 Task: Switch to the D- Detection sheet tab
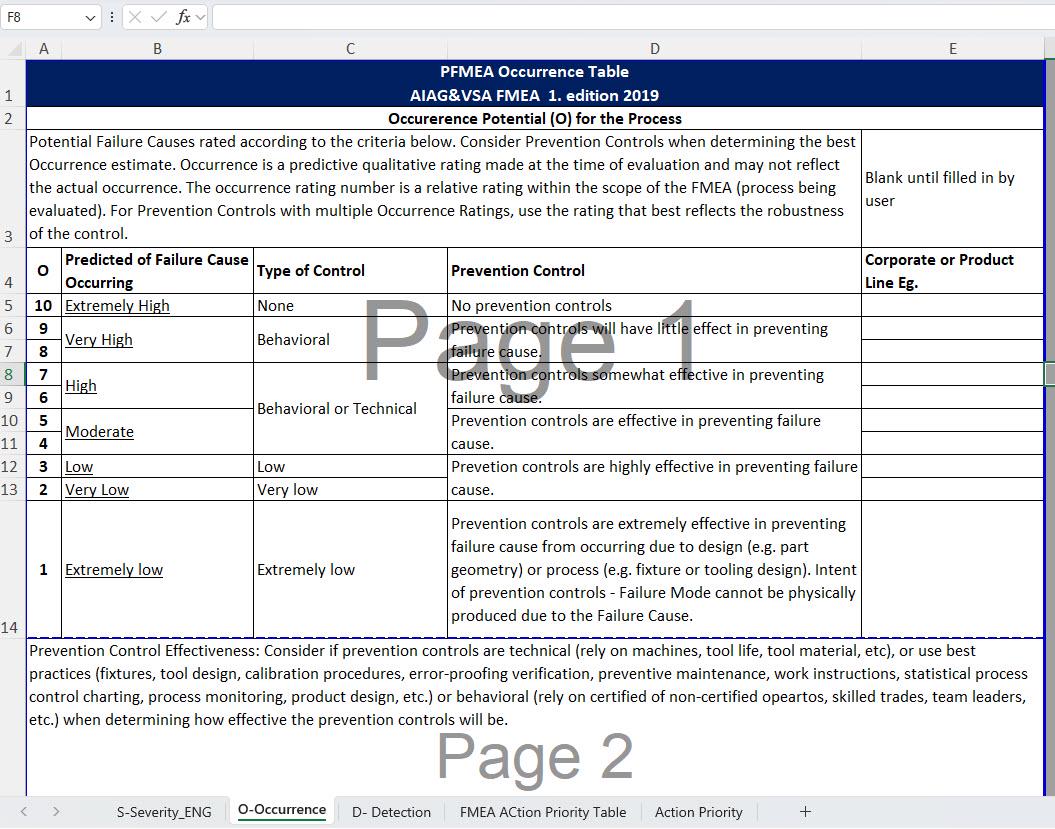pyautogui.click(x=391, y=811)
